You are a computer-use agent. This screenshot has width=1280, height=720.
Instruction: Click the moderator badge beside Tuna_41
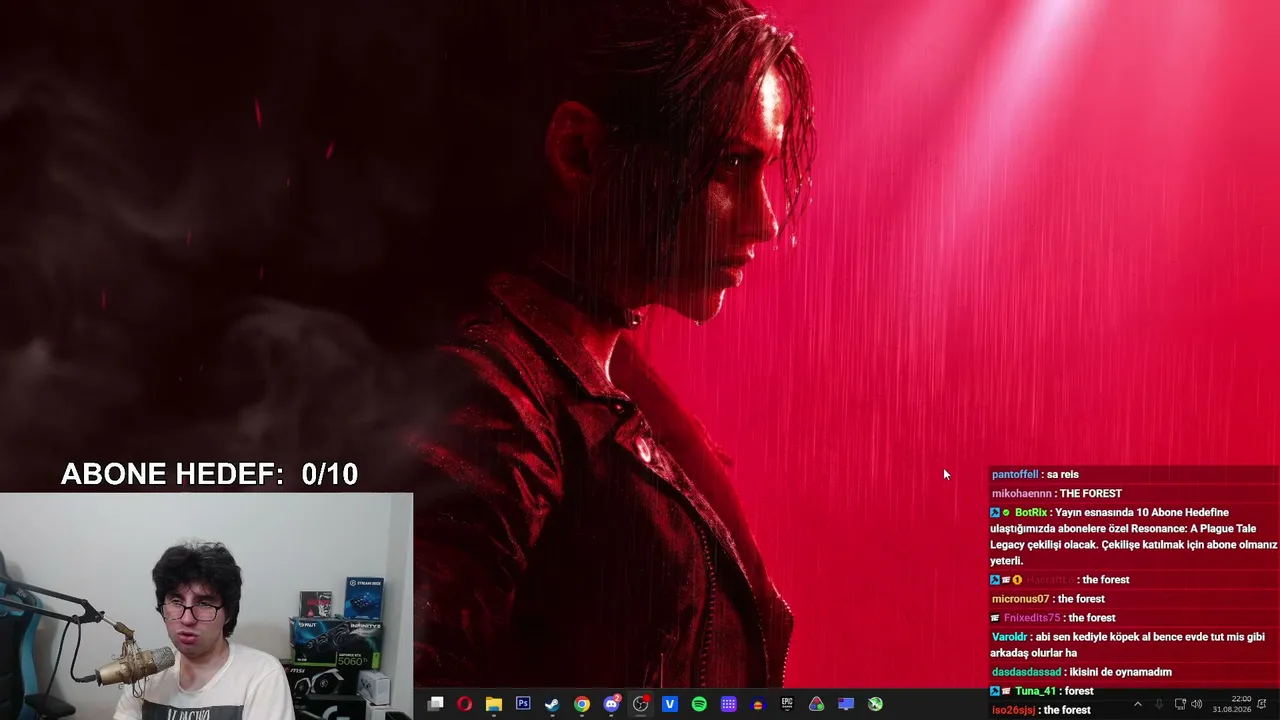pyautogui.click(x=995, y=691)
